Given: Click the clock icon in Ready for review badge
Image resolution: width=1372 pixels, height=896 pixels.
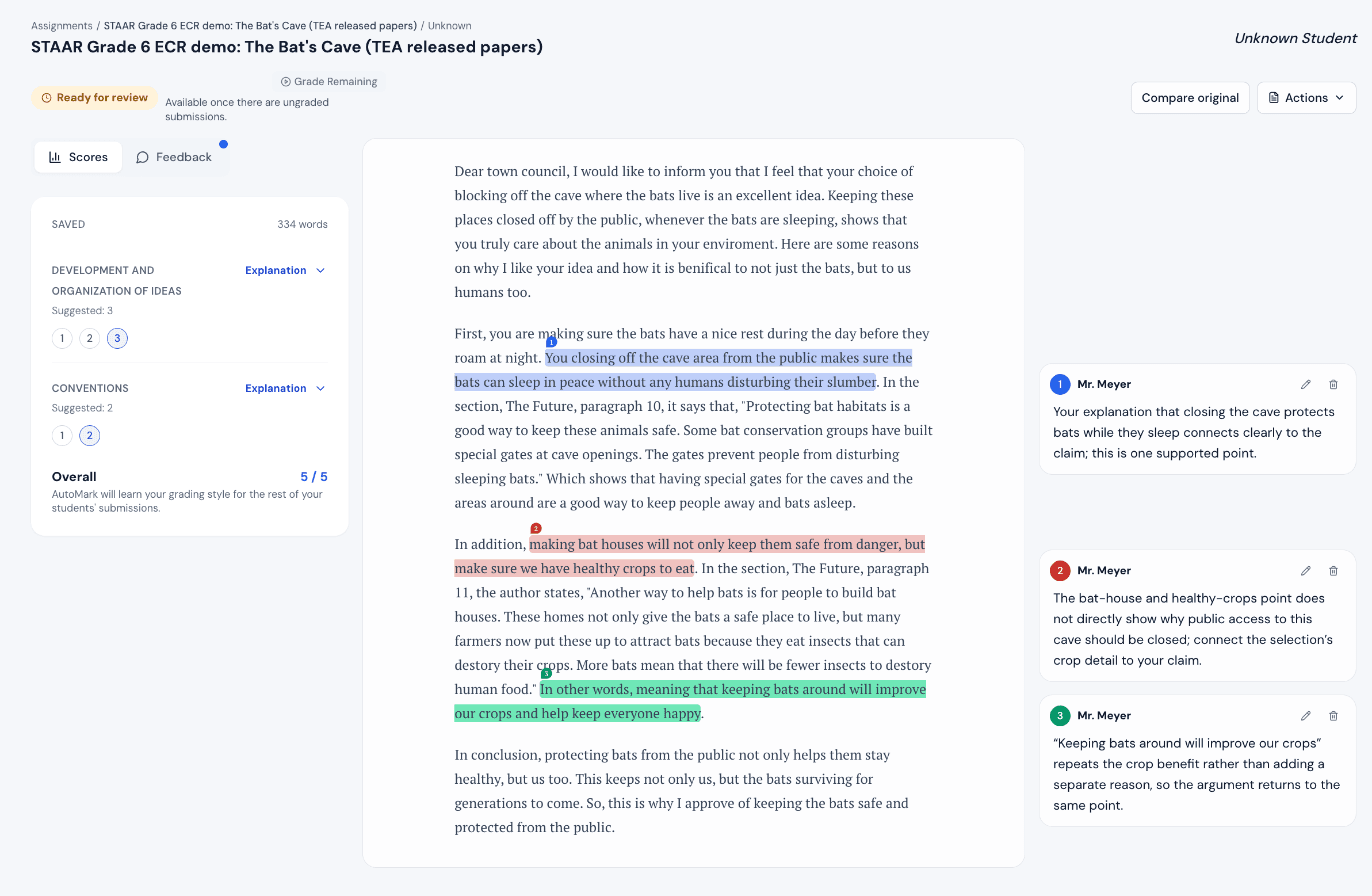Looking at the screenshot, I should coord(46,98).
